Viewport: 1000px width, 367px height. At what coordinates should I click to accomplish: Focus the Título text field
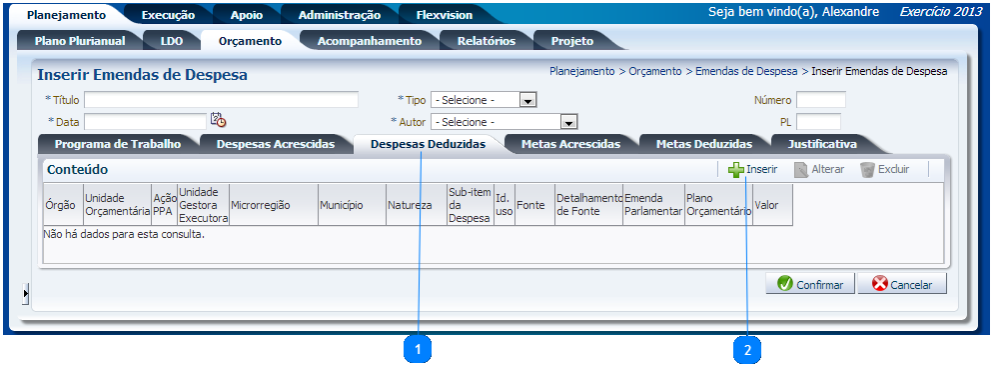pyautogui.click(x=221, y=100)
